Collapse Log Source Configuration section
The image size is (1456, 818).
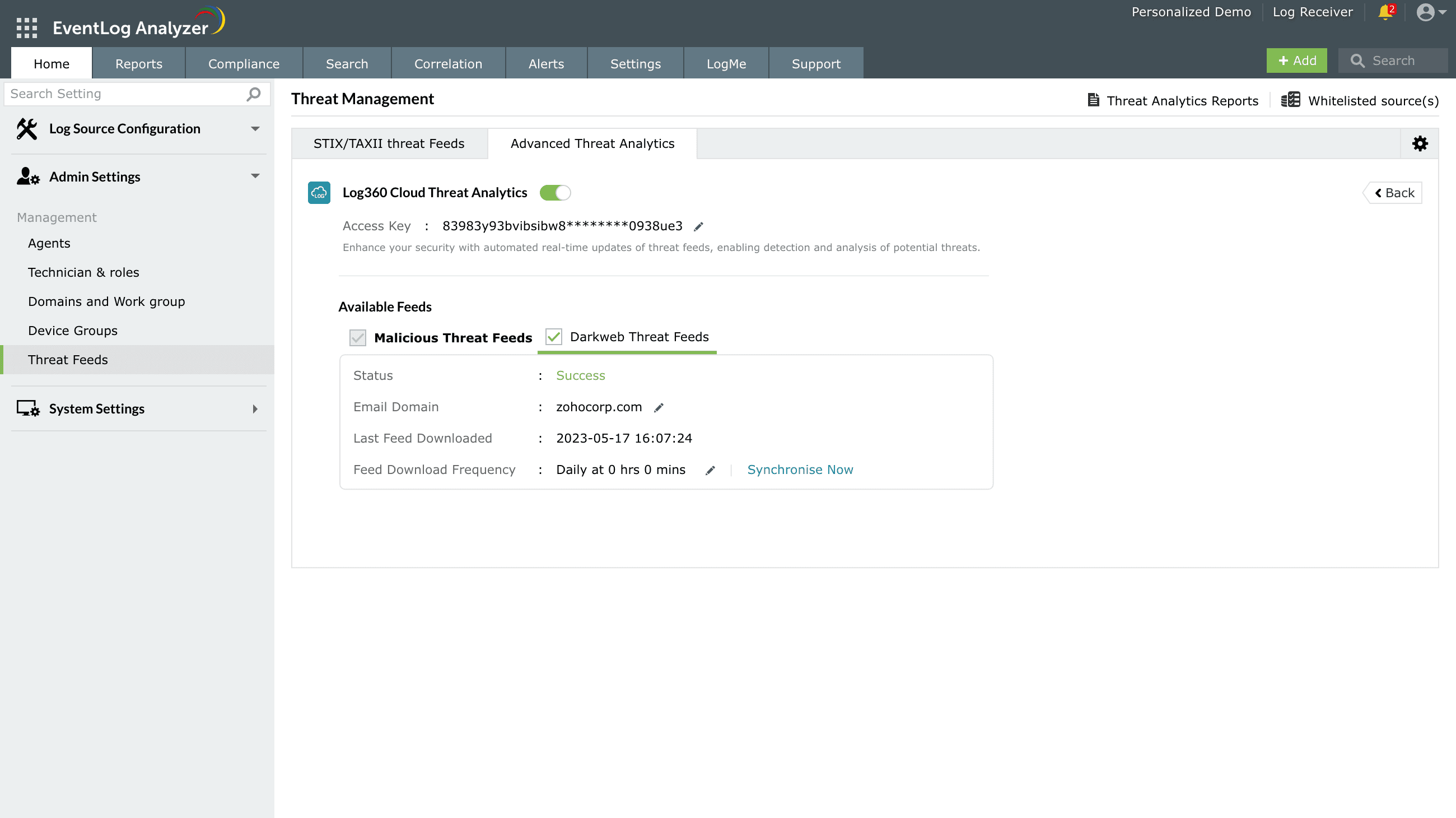click(x=255, y=129)
